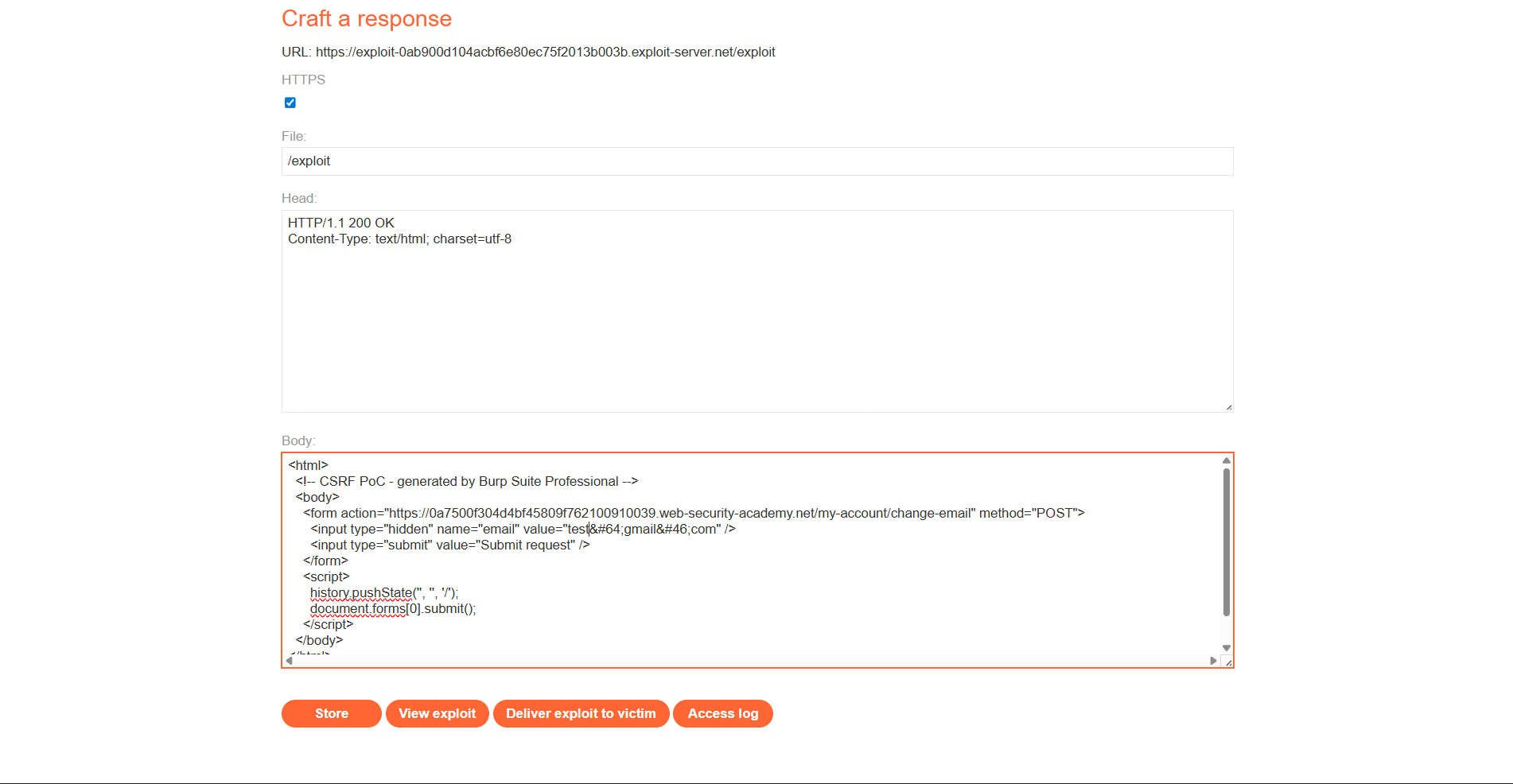Screen dimensions: 1513x784
Task: Click the document.forms[0].submit() line
Action: click(393, 609)
